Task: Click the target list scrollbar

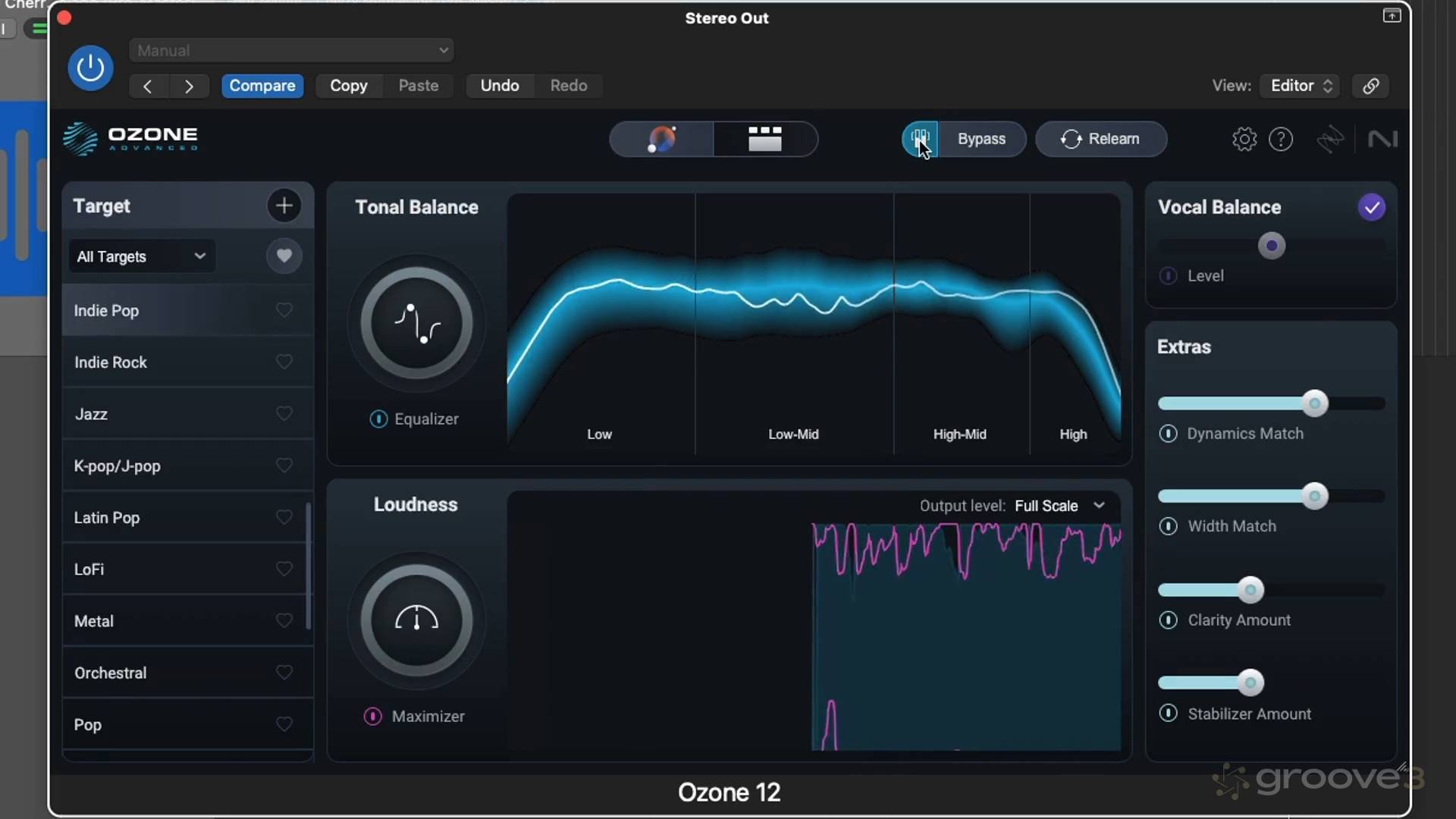Action: [x=308, y=565]
